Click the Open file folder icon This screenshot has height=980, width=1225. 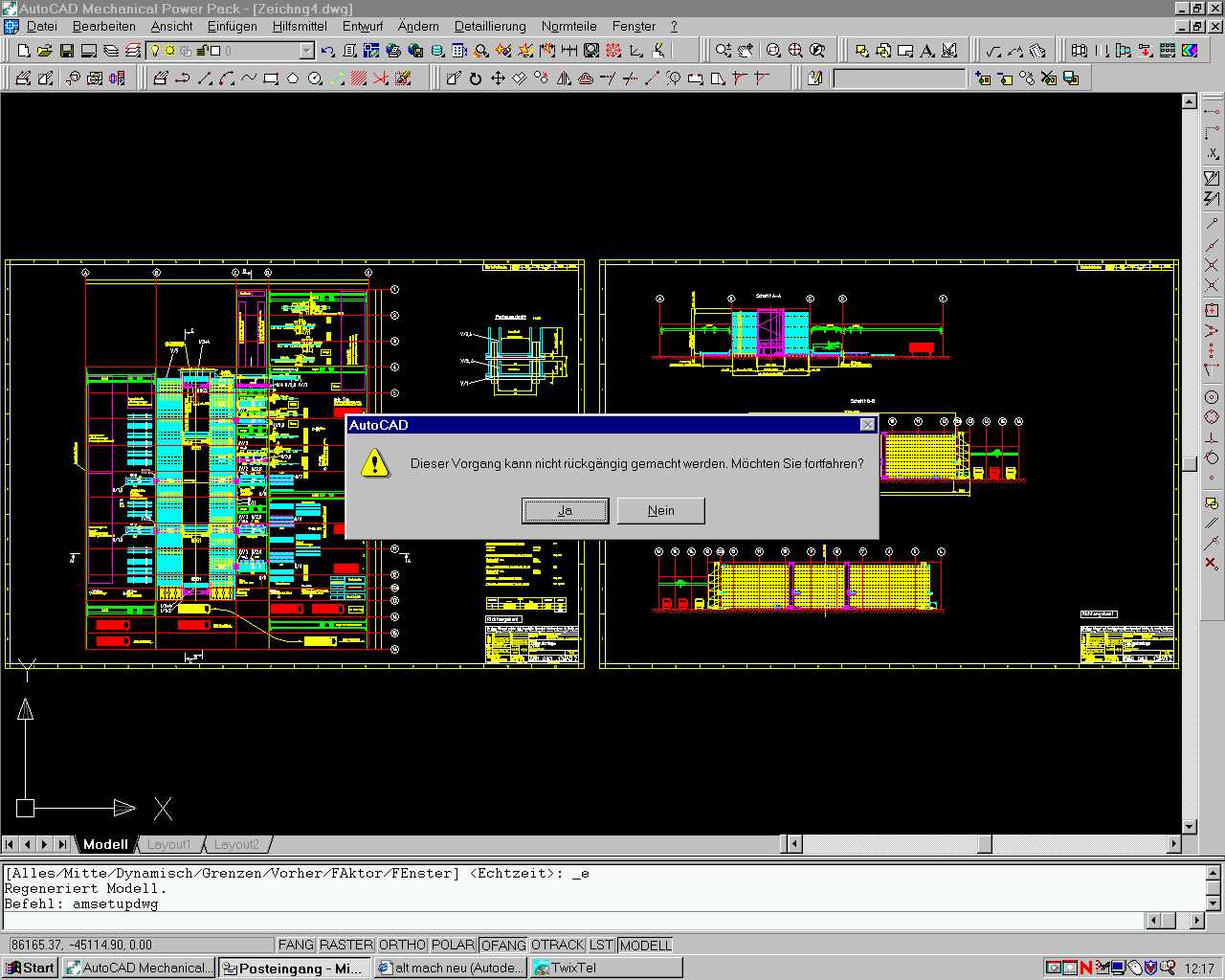(44, 50)
